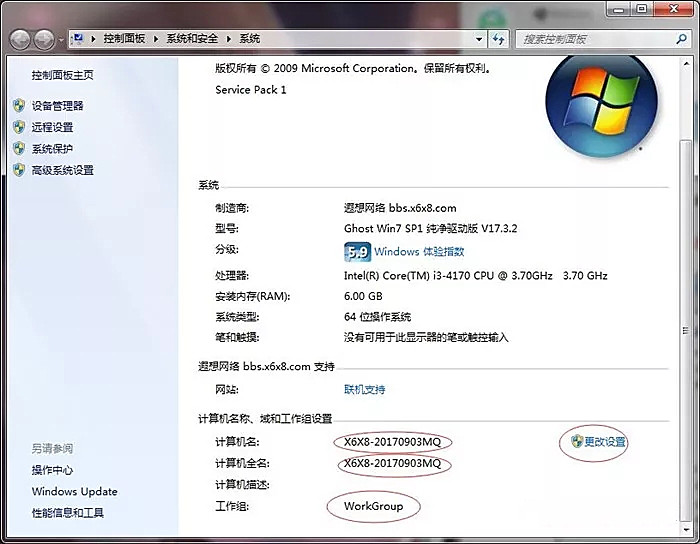This screenshot has width=700, height=544.
Task: Open Windows Update link in sidebar
Action: click(75, 491)
